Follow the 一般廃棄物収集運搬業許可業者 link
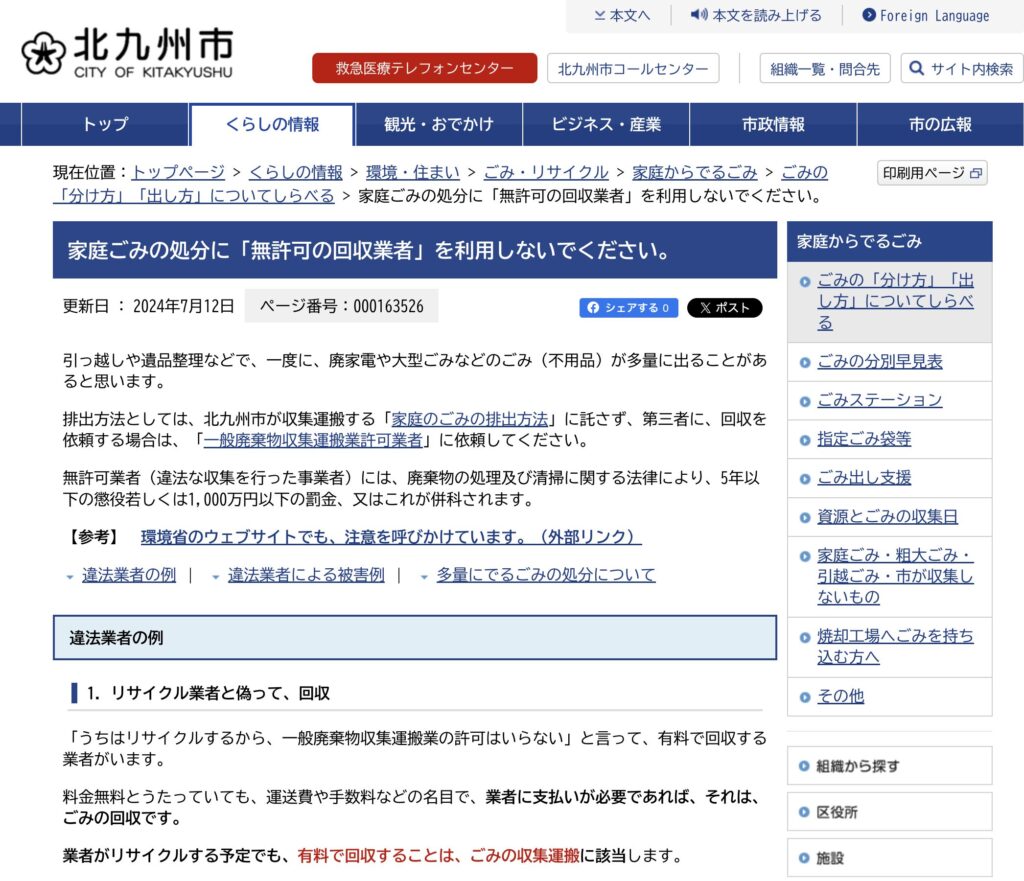 click(312, 440)
